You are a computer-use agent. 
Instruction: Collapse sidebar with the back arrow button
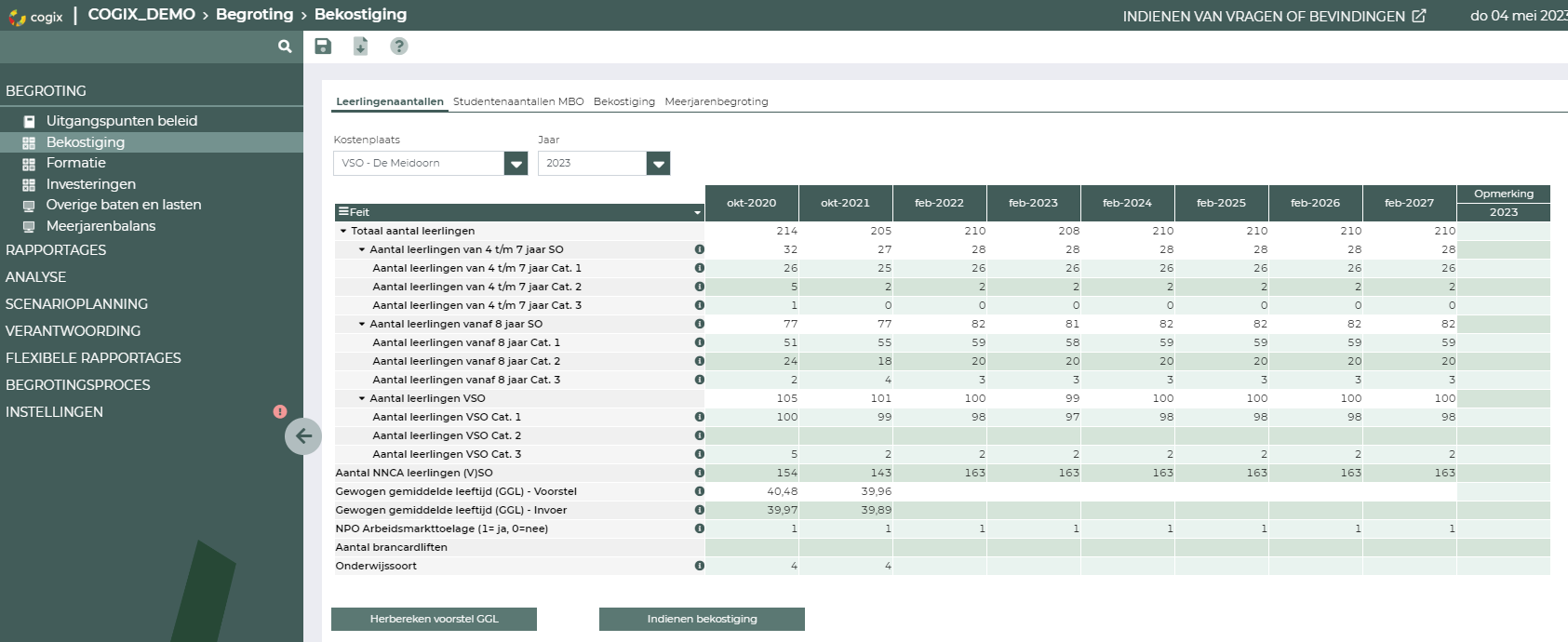click(303, 435)
